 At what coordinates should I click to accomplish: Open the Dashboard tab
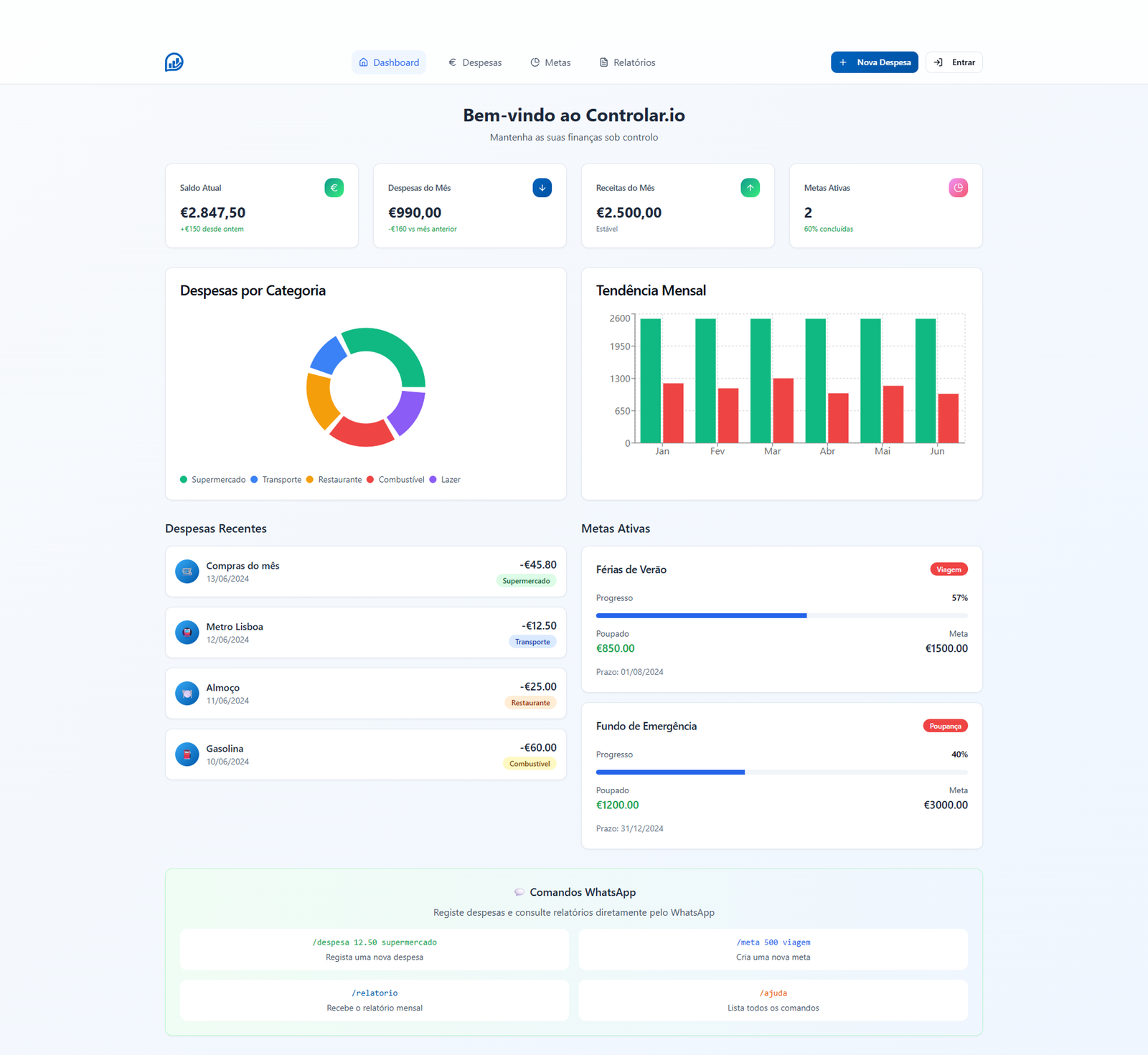coord(389,62)
